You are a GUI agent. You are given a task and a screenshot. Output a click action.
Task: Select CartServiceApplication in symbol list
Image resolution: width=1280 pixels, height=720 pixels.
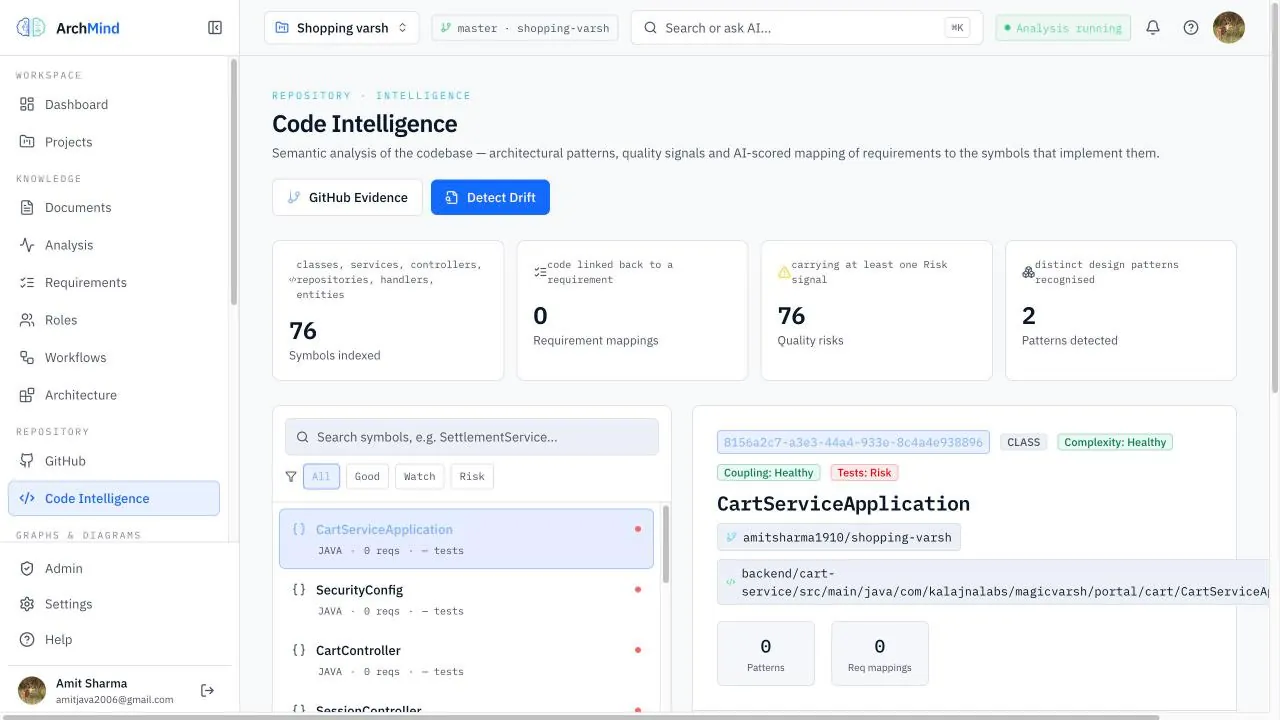466,539
